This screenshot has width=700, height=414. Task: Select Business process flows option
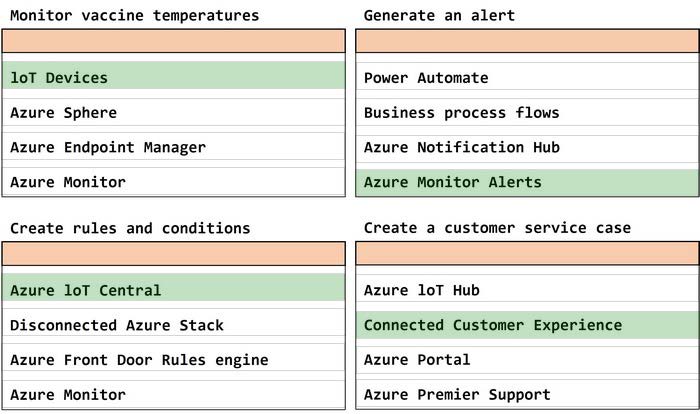pos(527,113)
